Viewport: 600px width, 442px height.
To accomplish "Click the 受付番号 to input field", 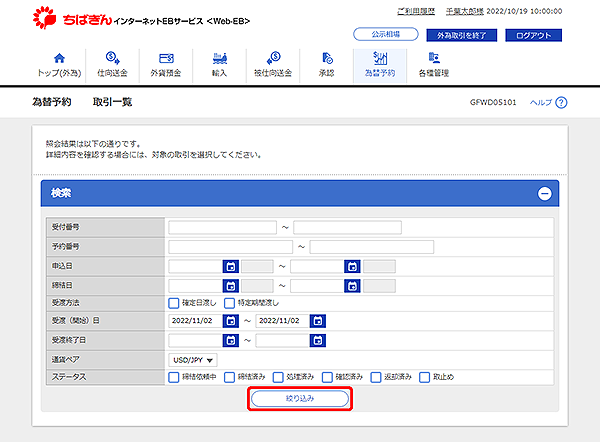I will (x=347, y=227).
